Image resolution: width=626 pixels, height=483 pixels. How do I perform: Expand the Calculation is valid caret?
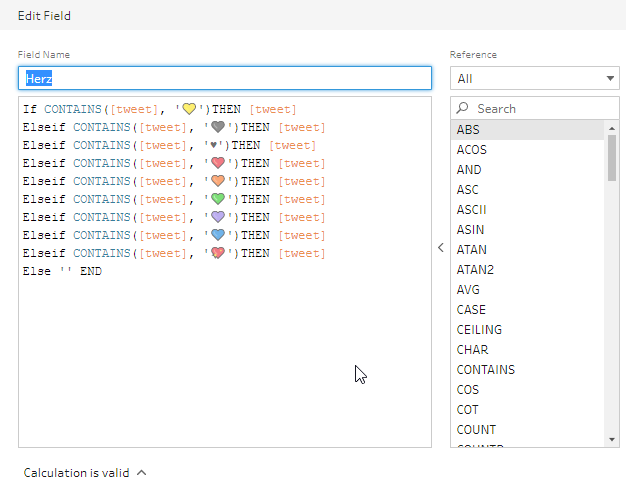(142, 473)
